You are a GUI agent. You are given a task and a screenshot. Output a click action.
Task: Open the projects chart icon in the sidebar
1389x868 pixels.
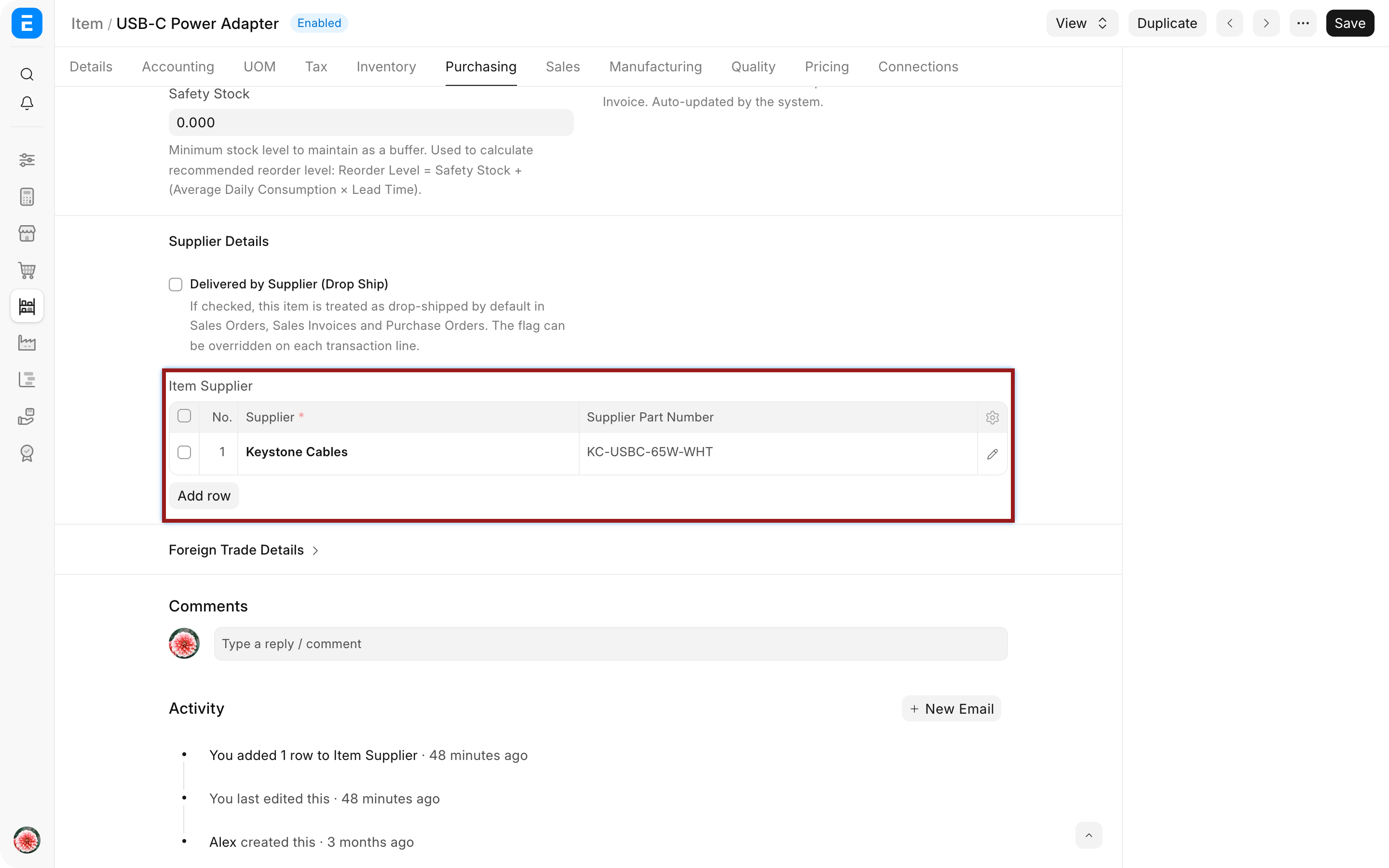pyautogui.click(x=27, y=380)
